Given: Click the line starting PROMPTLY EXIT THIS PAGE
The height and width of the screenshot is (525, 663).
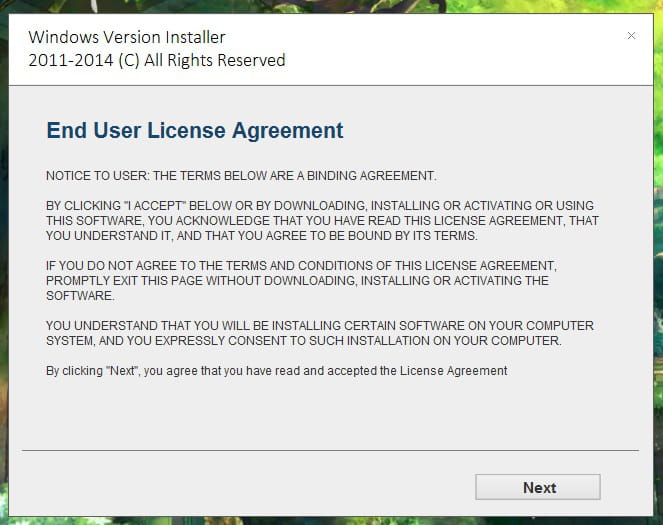Looking at the screenshot, I should 297,281.
